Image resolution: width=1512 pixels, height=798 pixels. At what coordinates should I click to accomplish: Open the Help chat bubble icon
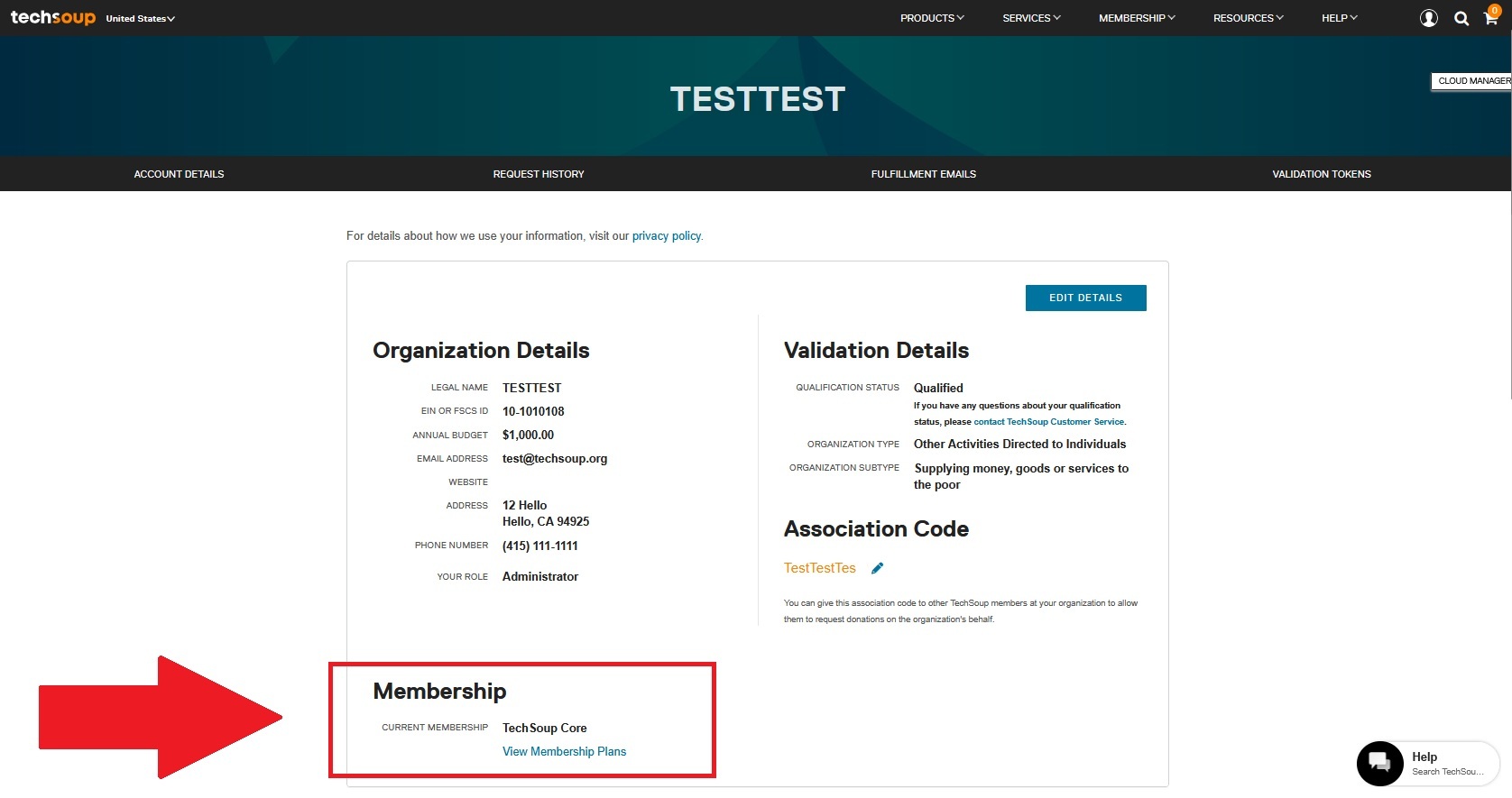coord(1379,763)
